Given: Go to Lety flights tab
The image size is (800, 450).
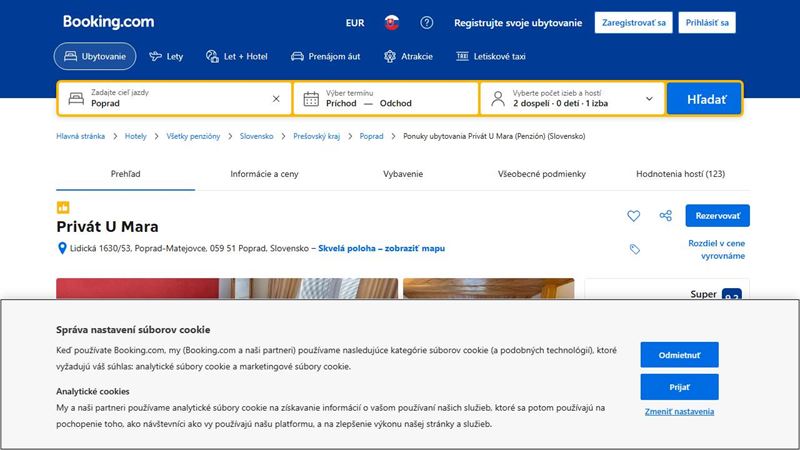Looking at the screenshot, I should (x=166, y=56).
